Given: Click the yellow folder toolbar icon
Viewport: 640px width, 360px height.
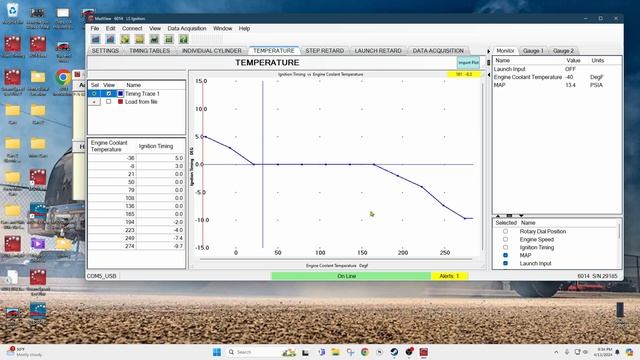Looking at the screenshot, I should [140, 39].
